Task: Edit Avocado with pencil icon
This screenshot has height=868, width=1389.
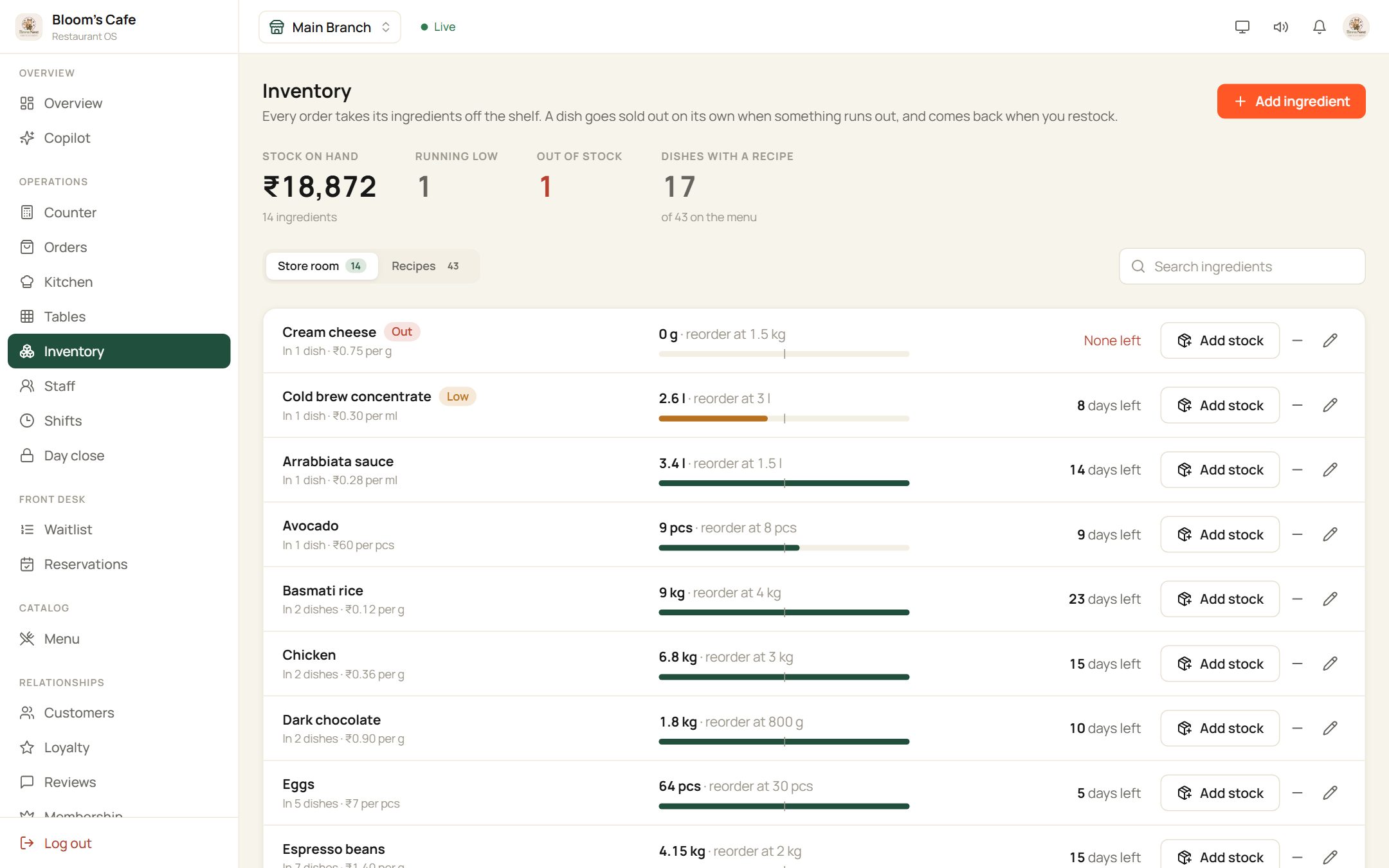Action: (1330, 534)
